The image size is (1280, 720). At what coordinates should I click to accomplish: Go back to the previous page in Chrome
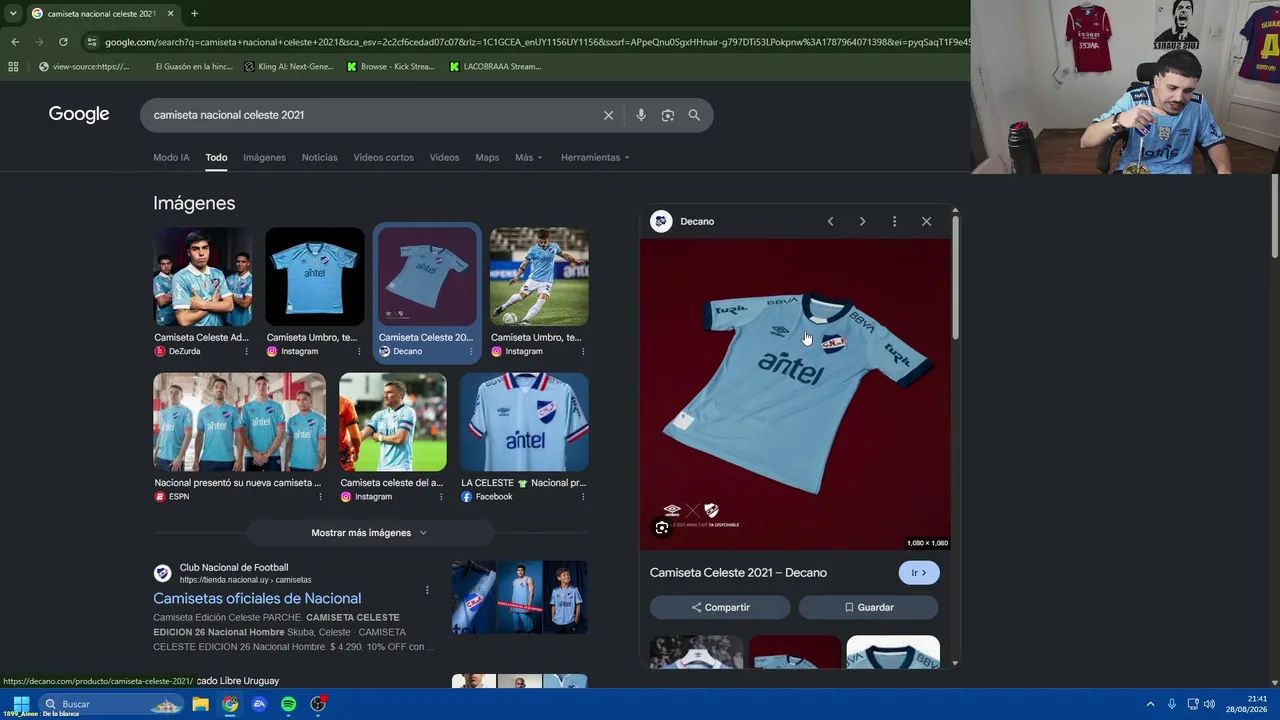coord(15,42)
